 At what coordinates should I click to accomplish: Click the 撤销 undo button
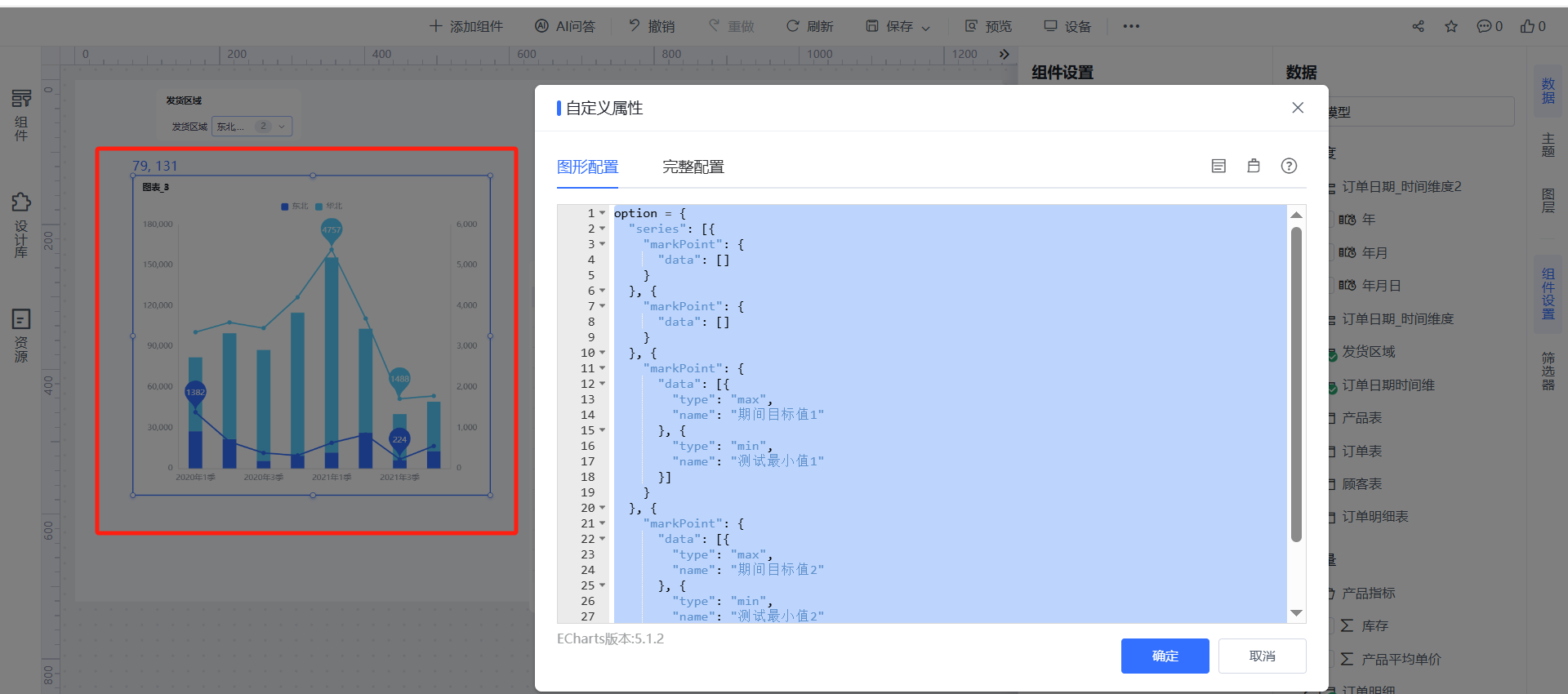tap(652, 26)
